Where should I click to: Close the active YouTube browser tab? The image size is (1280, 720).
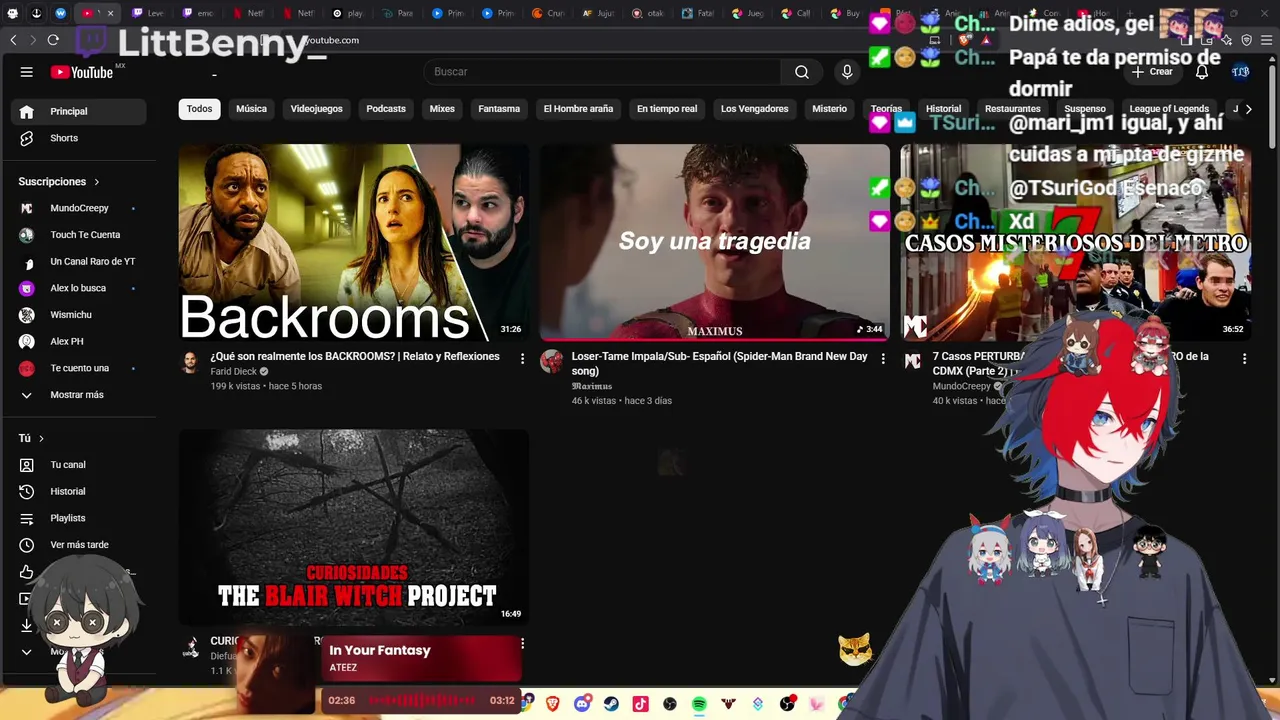[x=111, y=13]
